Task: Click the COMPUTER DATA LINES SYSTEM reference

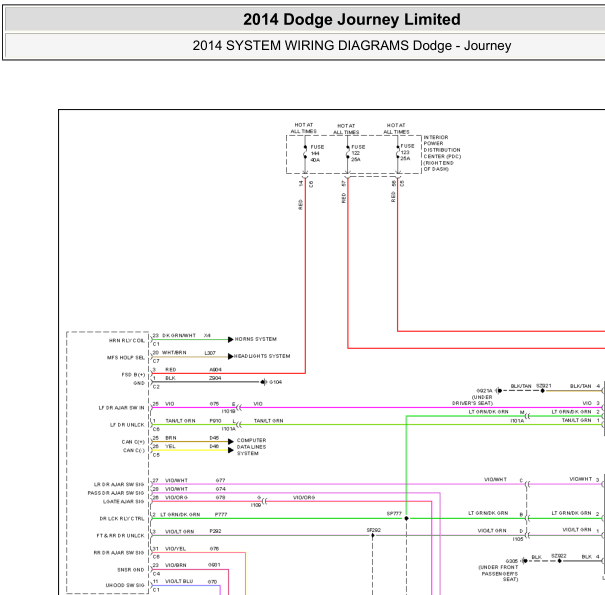Action: pyautogui.click(x=251, y=447)
